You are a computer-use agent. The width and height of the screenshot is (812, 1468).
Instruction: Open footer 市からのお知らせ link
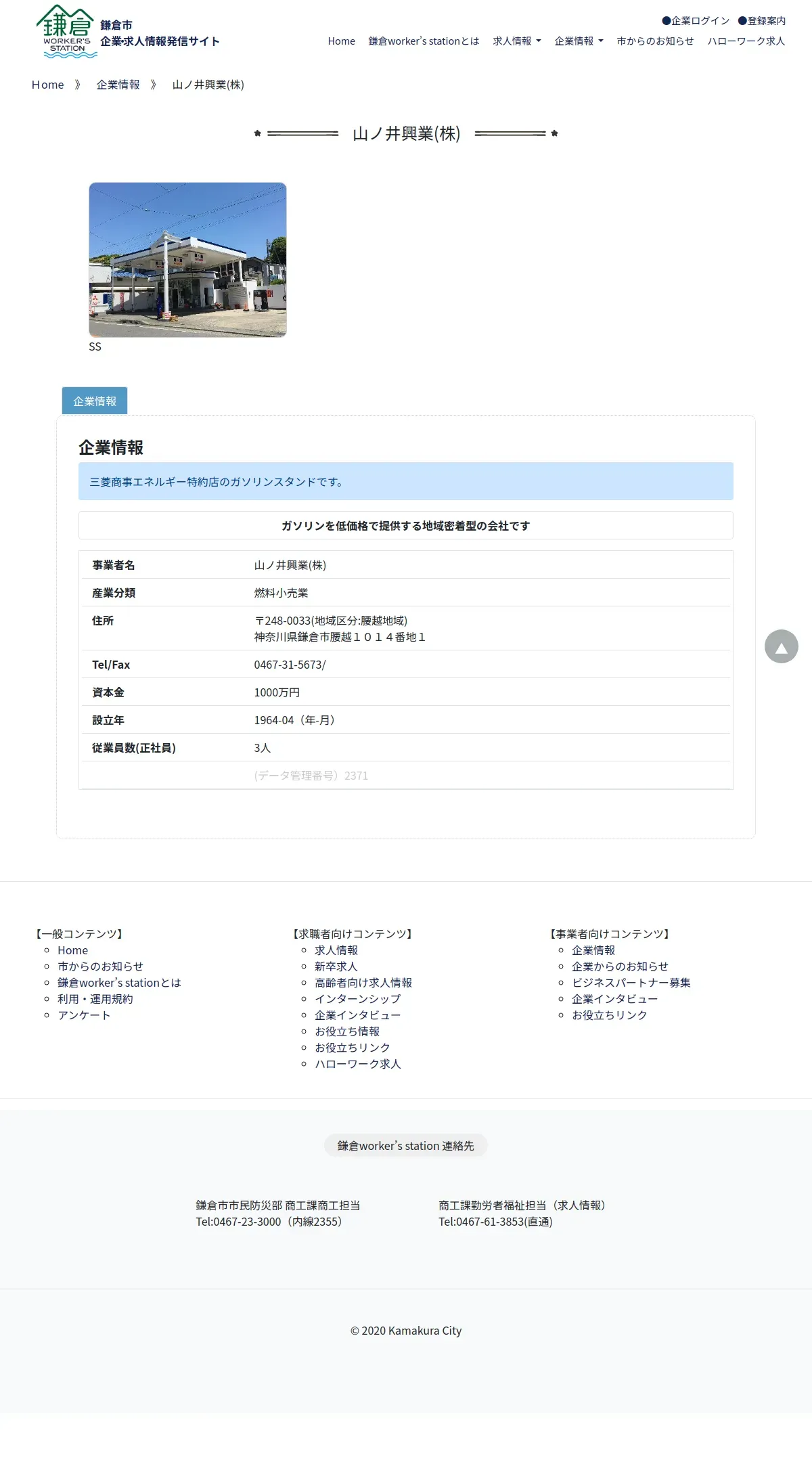[100, 966]
